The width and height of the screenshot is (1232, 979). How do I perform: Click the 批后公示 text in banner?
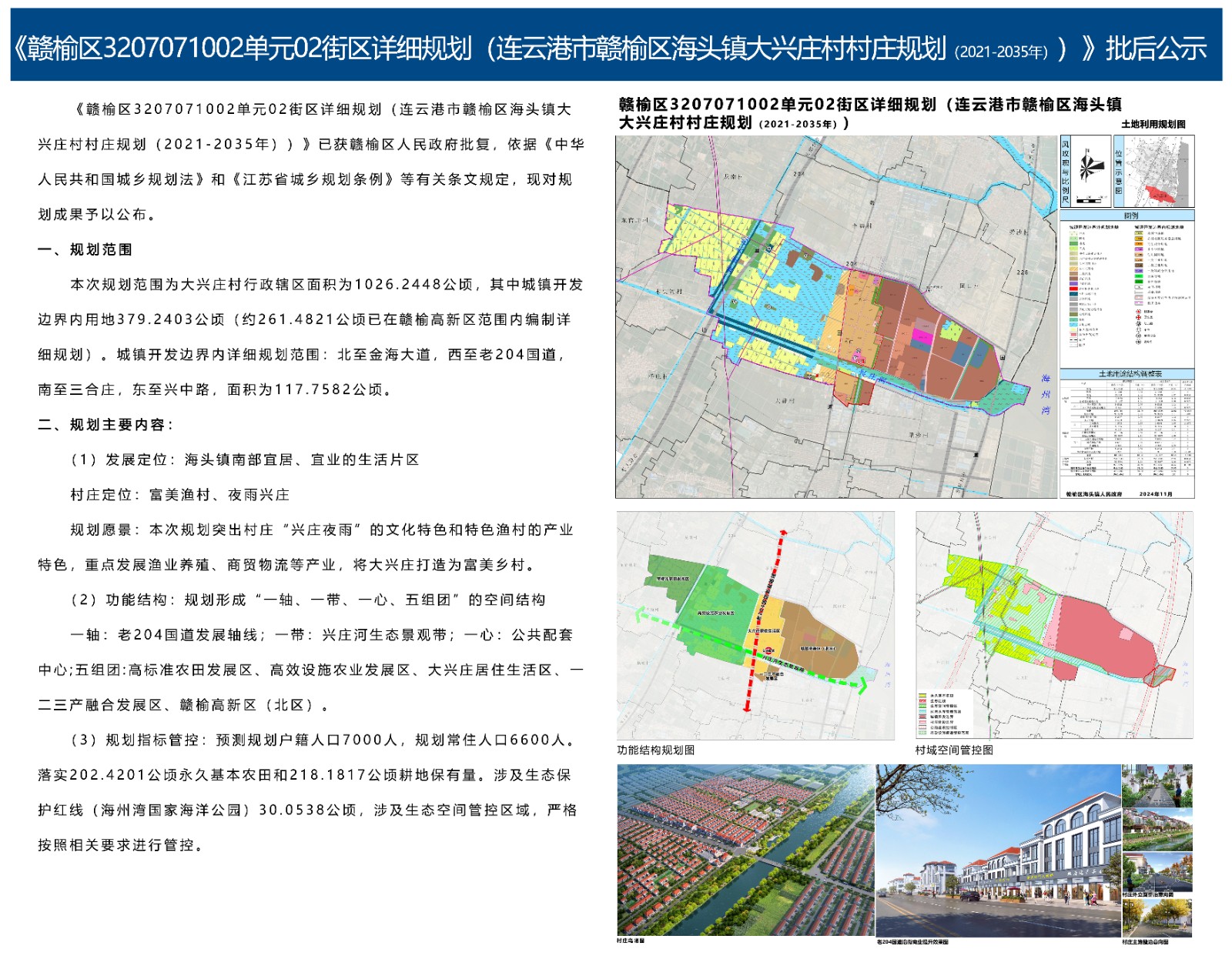click(x=1156, y=48)
